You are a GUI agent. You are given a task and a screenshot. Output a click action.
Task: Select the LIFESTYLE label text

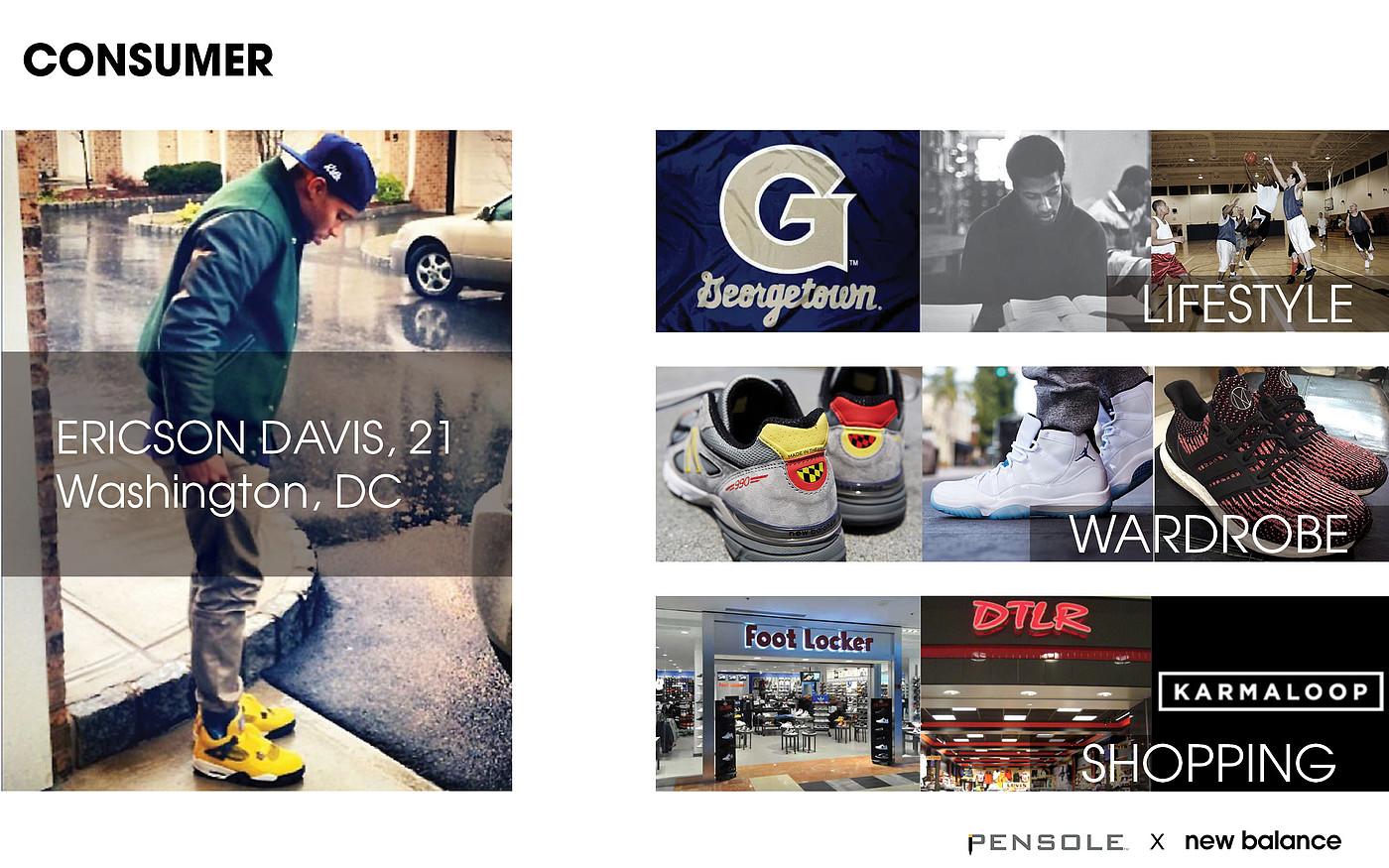point(1247,304)
